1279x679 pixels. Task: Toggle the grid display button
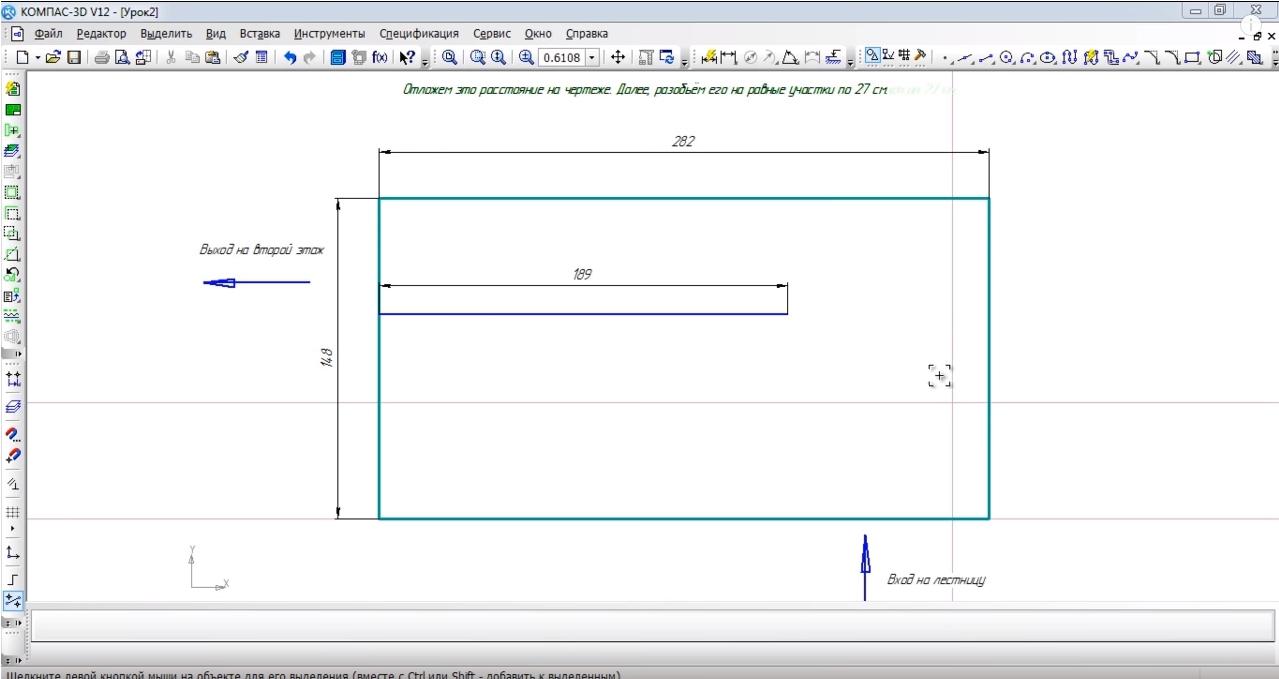(x=12, y=513)
